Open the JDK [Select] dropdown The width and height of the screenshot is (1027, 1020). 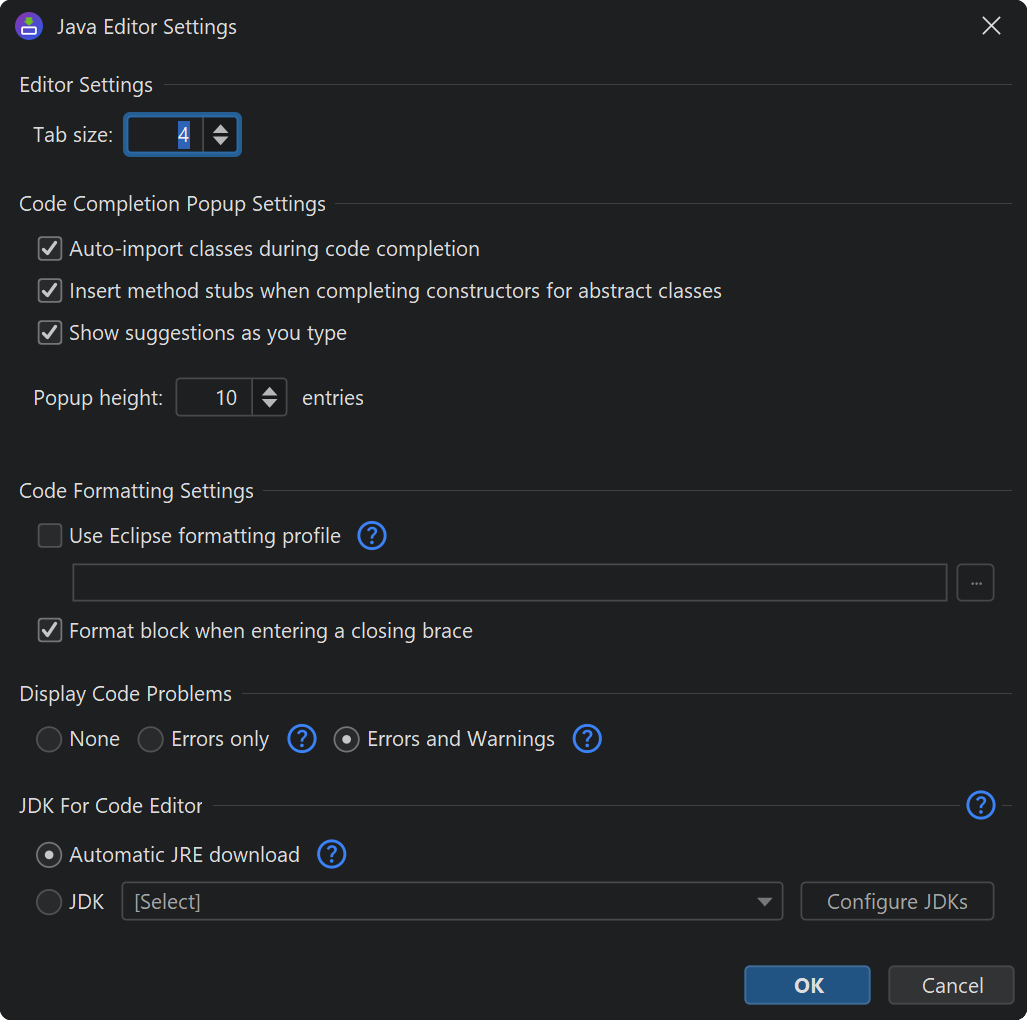point(452,902)
